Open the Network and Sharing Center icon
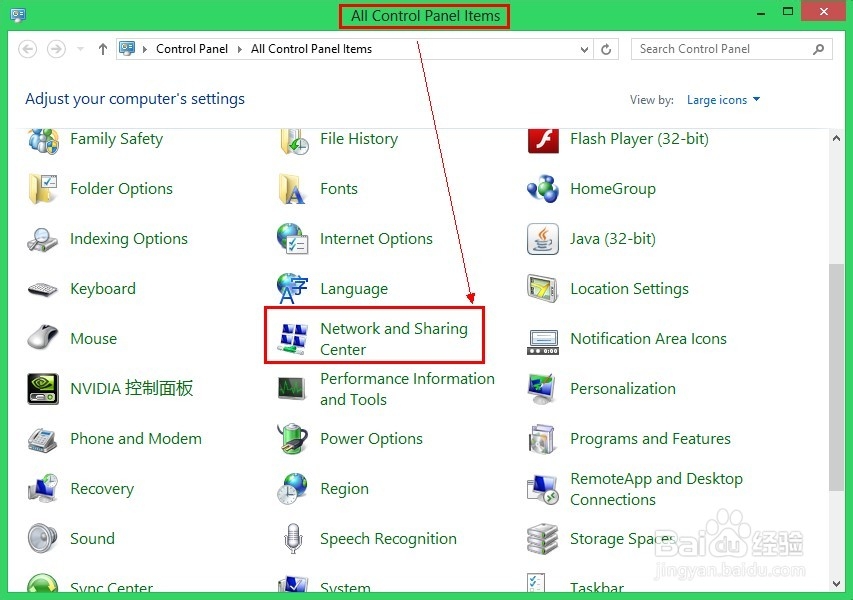 (293, 338)
